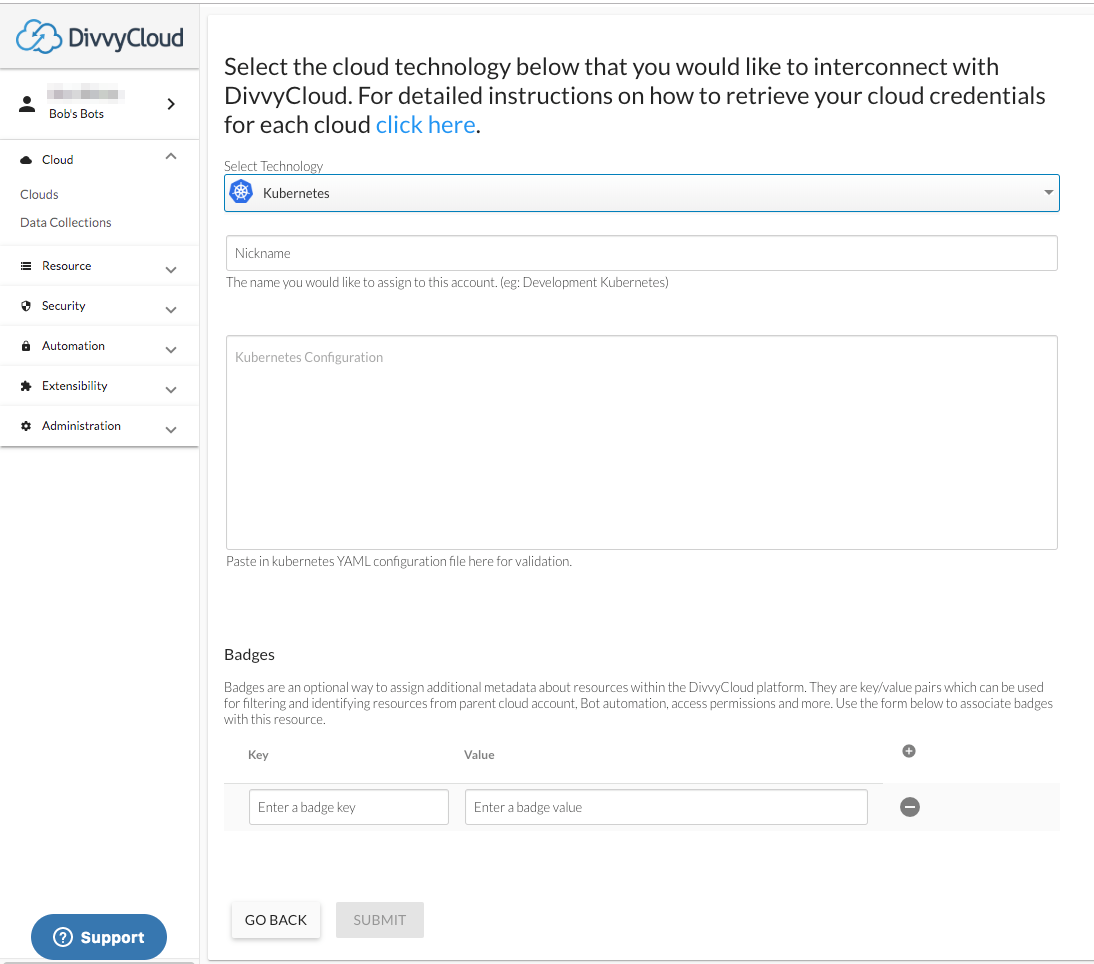The height and width of the screenshot is (964, 1094).
Task: Open the Select Technology dropdown arrow
Action: click(1048, 193)
